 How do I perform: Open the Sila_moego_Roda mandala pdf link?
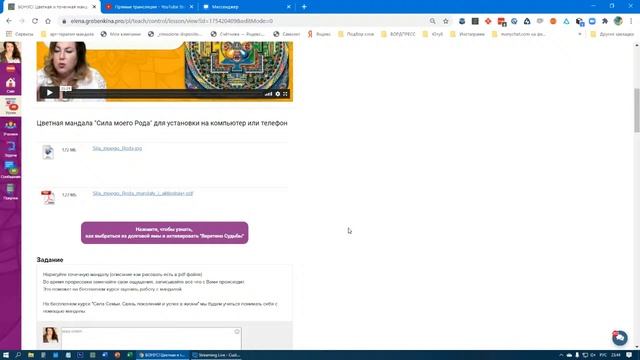coord(143,193)
